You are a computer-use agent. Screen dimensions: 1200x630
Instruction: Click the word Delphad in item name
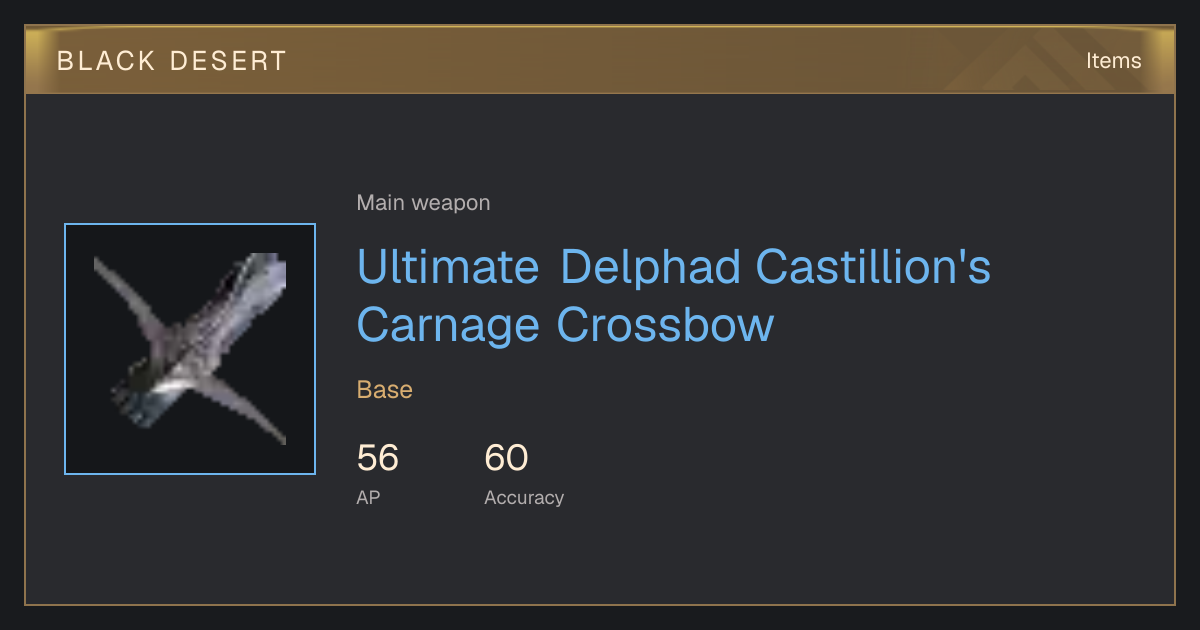point(650,267)
